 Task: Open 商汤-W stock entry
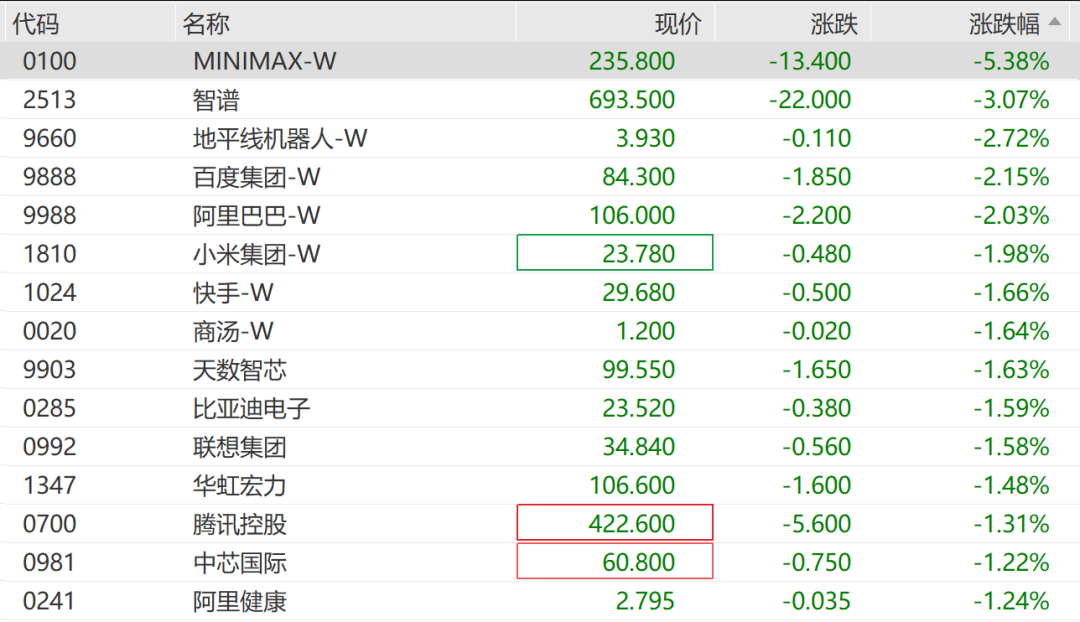[233, 332]
